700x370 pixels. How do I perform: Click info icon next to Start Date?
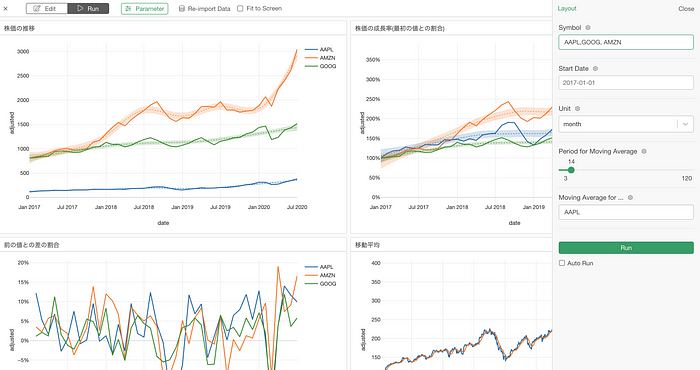[595, 69]
